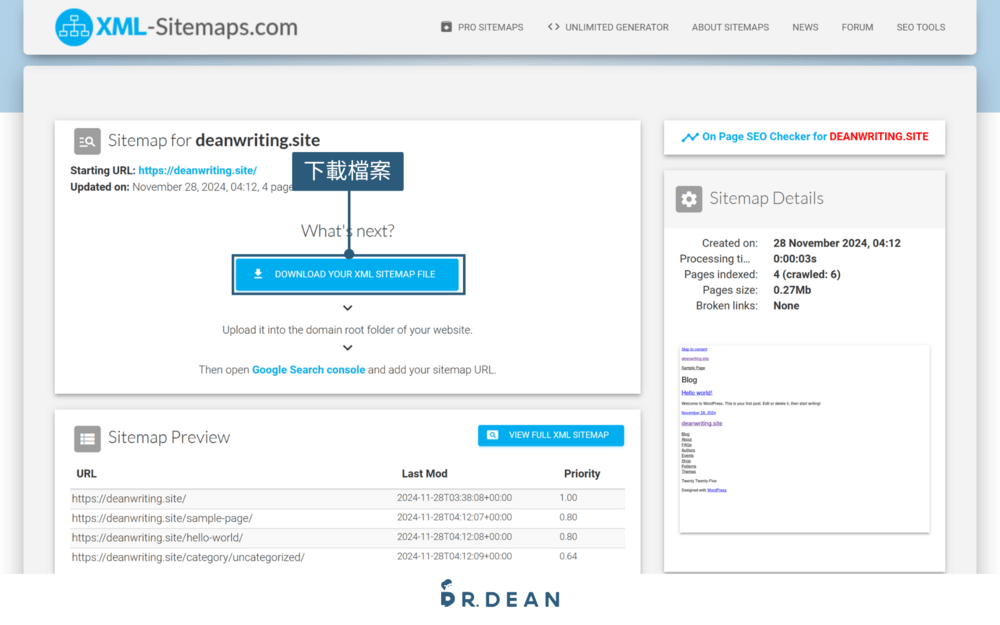Viewport: 1000px width, 625px height.
Task: Click the download arrow icon on the blue button
Action: point(258,274)
